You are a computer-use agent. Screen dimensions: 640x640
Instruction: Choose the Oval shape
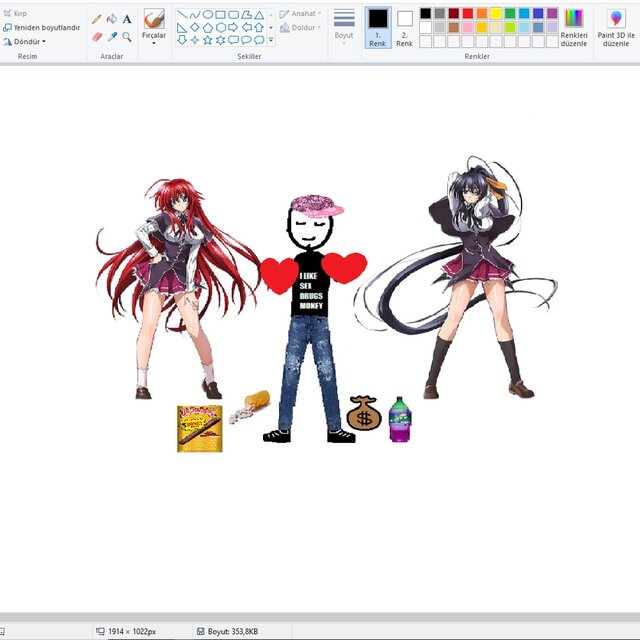click(208, 15)
